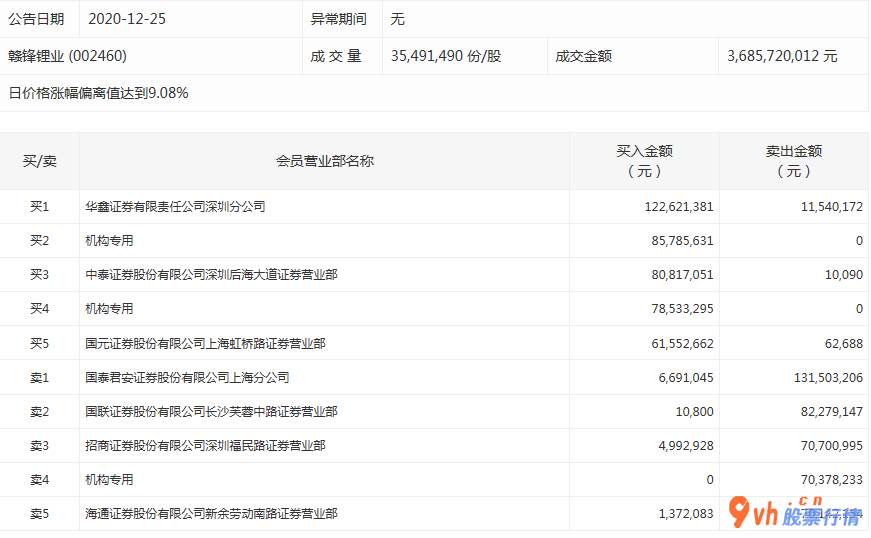This screenshot has height=538, width=871.
Task: Select the stock name 赣锋锂业 (002460)
Action: pos(67,56)
